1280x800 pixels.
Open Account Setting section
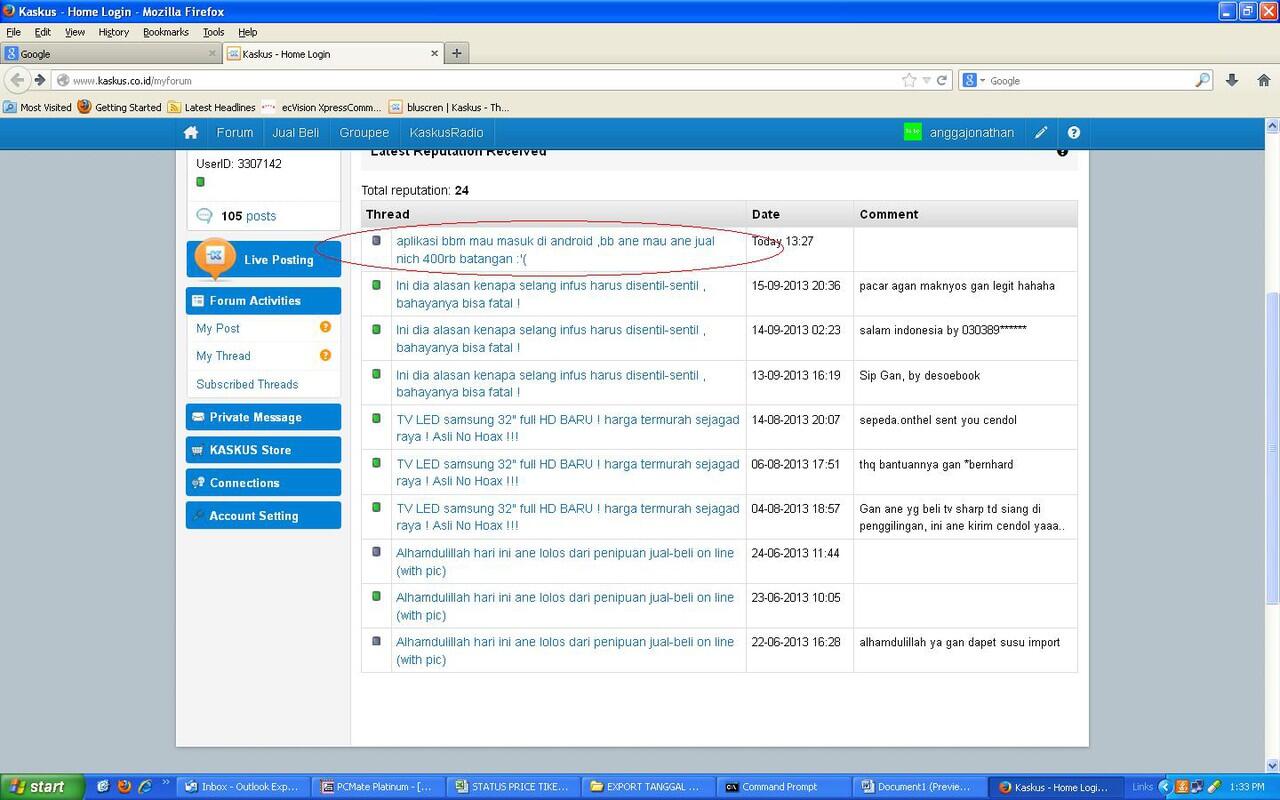[263, 516]
